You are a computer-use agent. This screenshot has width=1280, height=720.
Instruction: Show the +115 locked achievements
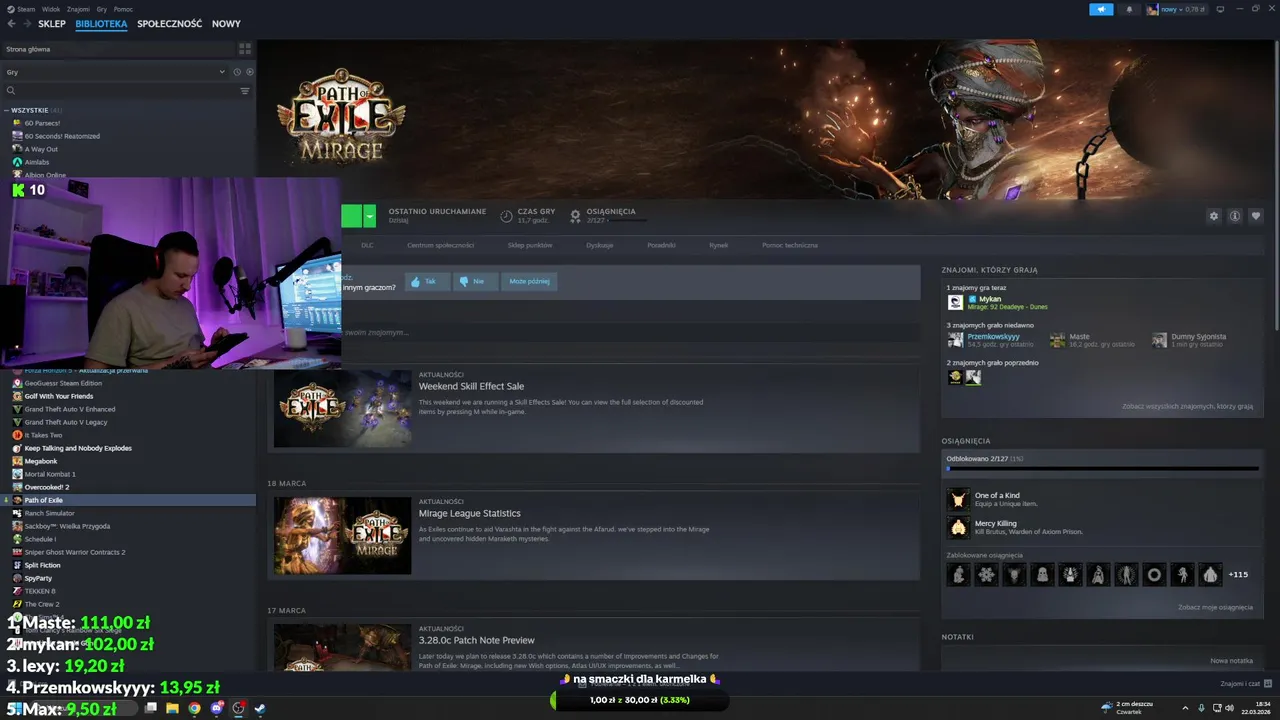pos(1238,575)
